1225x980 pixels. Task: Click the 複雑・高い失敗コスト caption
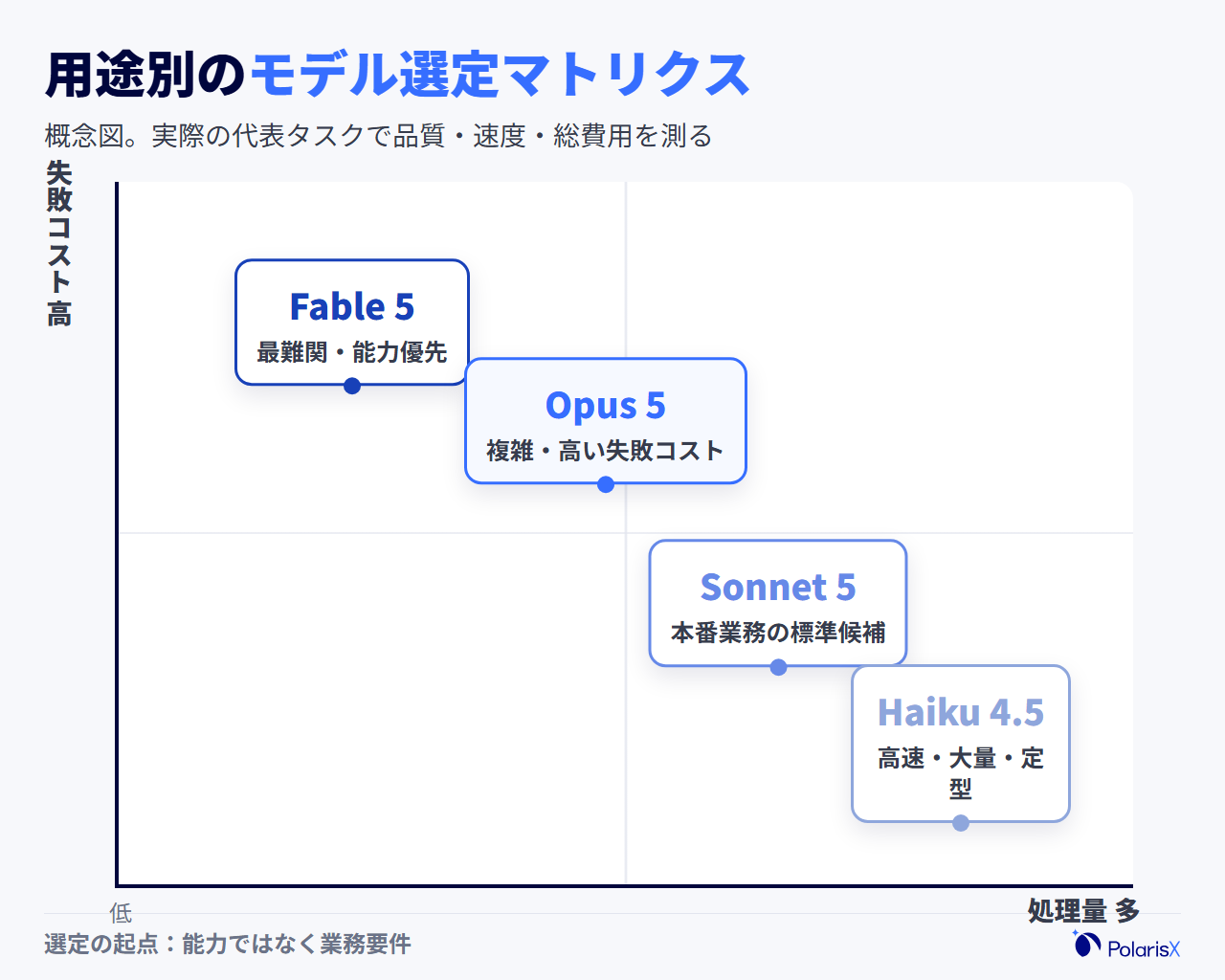606,451
